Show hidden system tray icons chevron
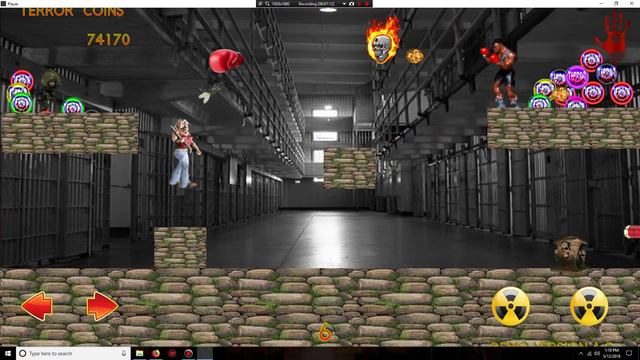The image size is (640, 360). coord(581,353)
